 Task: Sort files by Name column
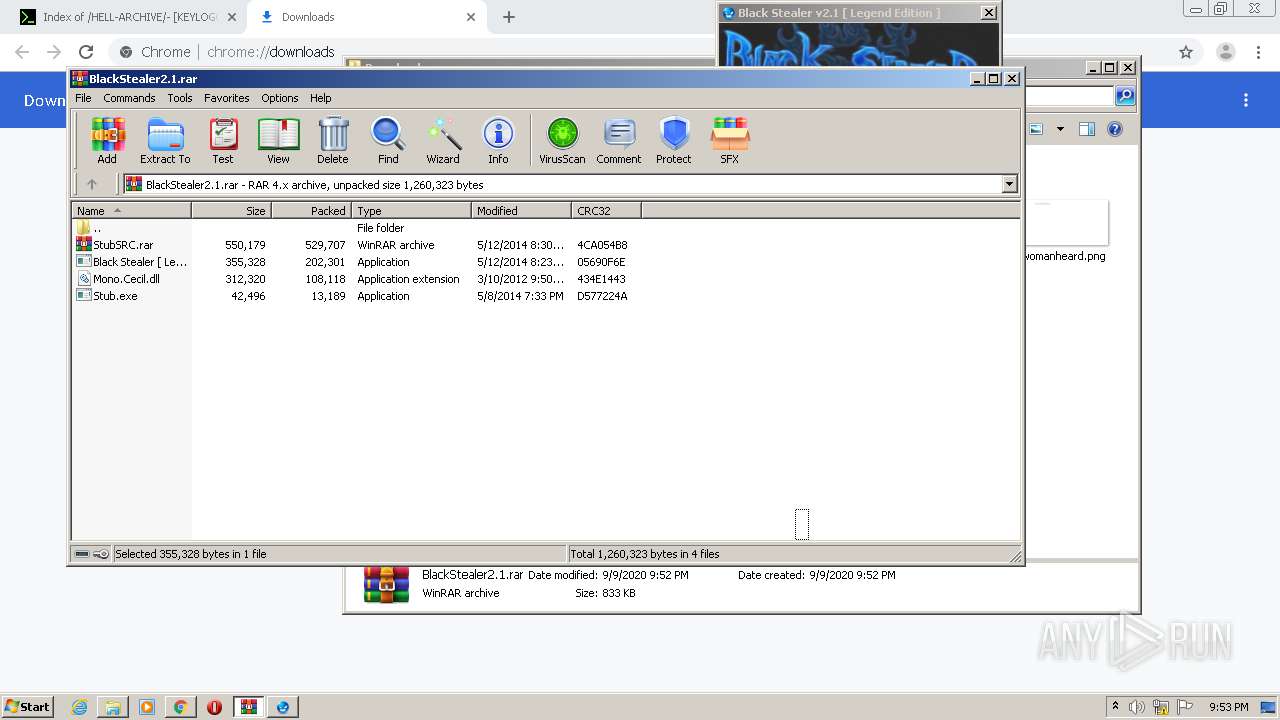click(x=131, y=210)
